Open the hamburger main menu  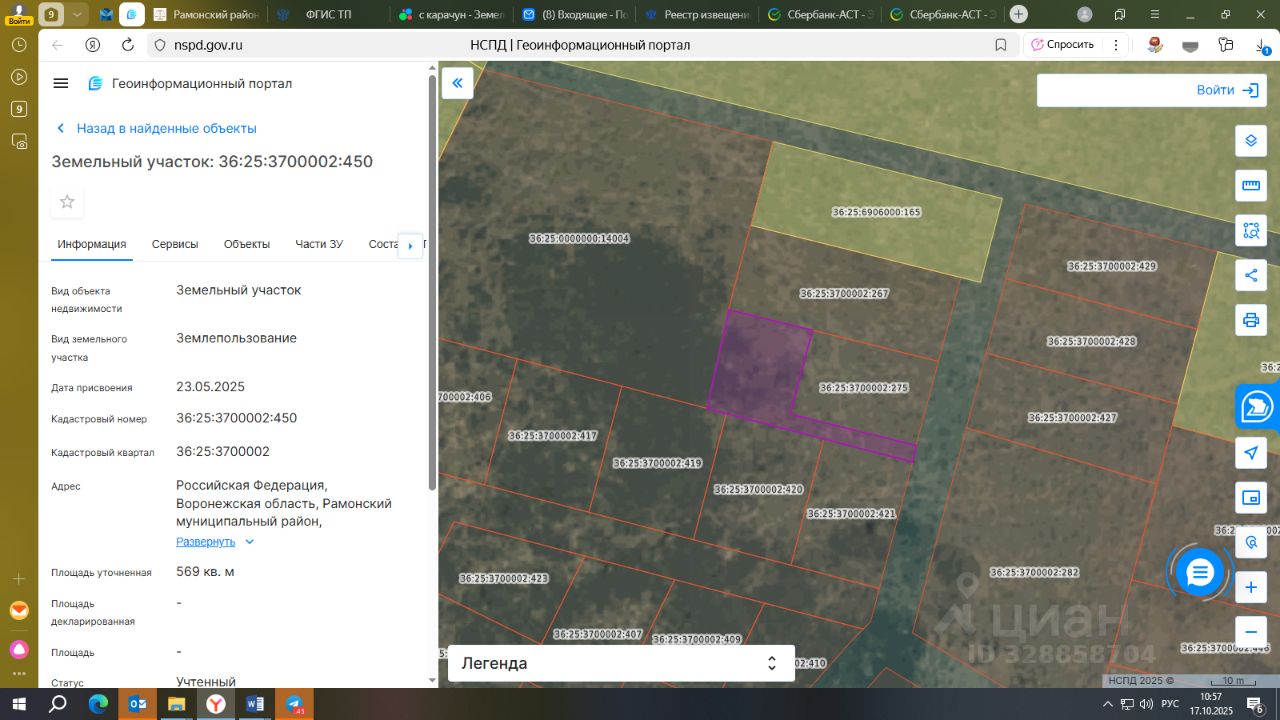point(61,83)
